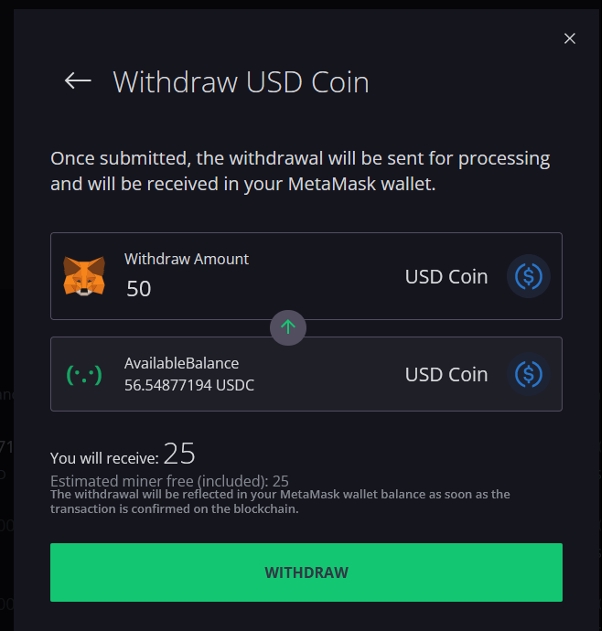Click the green up-arrow circle between boxes
Image resolution: width=602 pixels, height=631 pixels.
click(x=288, y=328)
